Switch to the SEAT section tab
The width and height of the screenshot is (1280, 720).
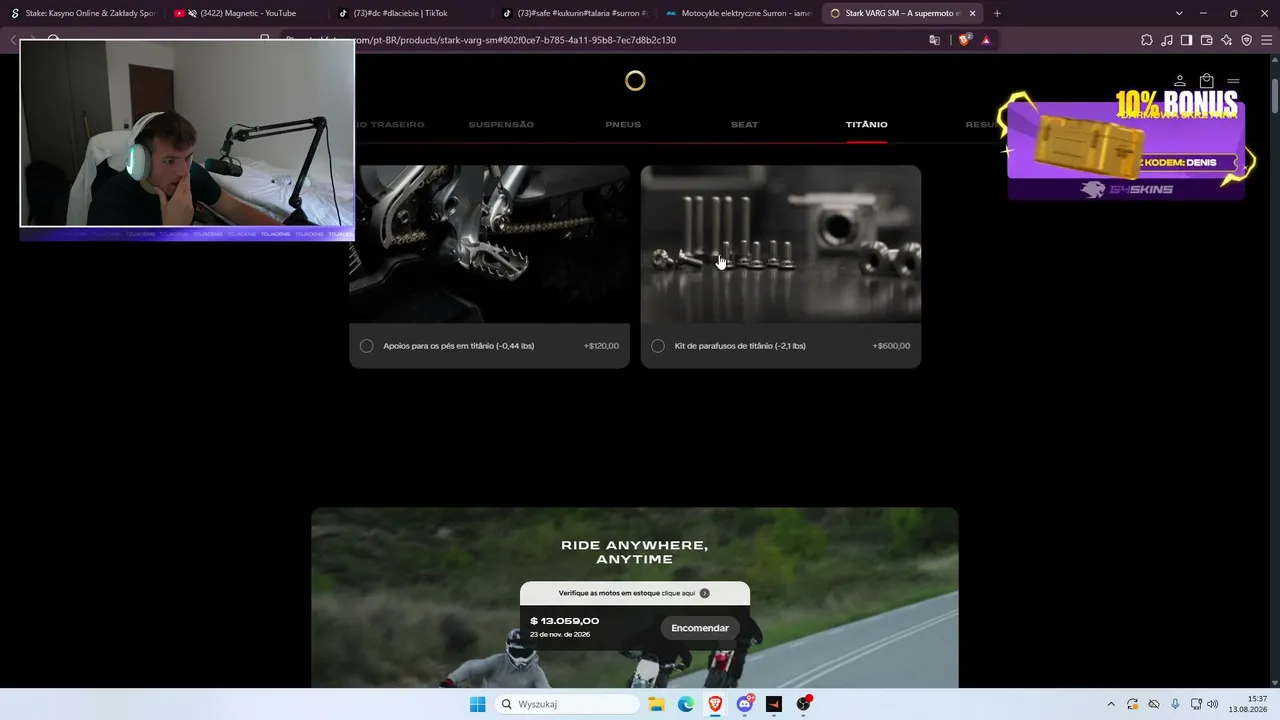(745, 125)
